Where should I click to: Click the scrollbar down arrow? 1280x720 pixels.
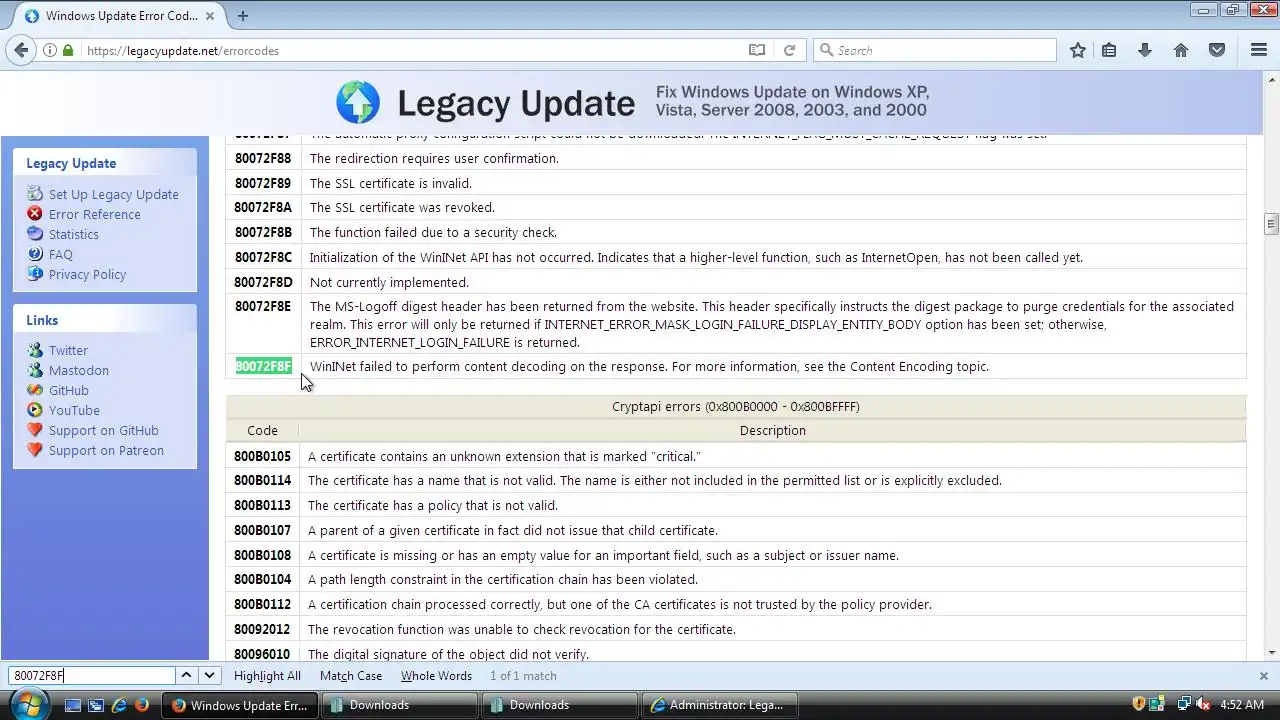tap(1271, 653)
